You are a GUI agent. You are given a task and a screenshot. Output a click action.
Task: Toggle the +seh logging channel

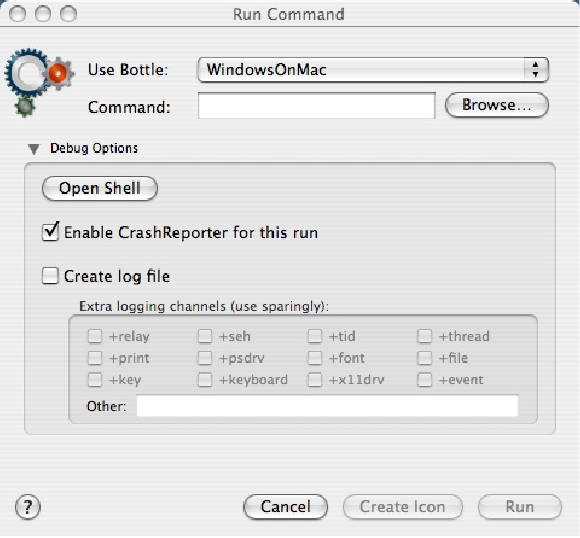tap(205, 336)
